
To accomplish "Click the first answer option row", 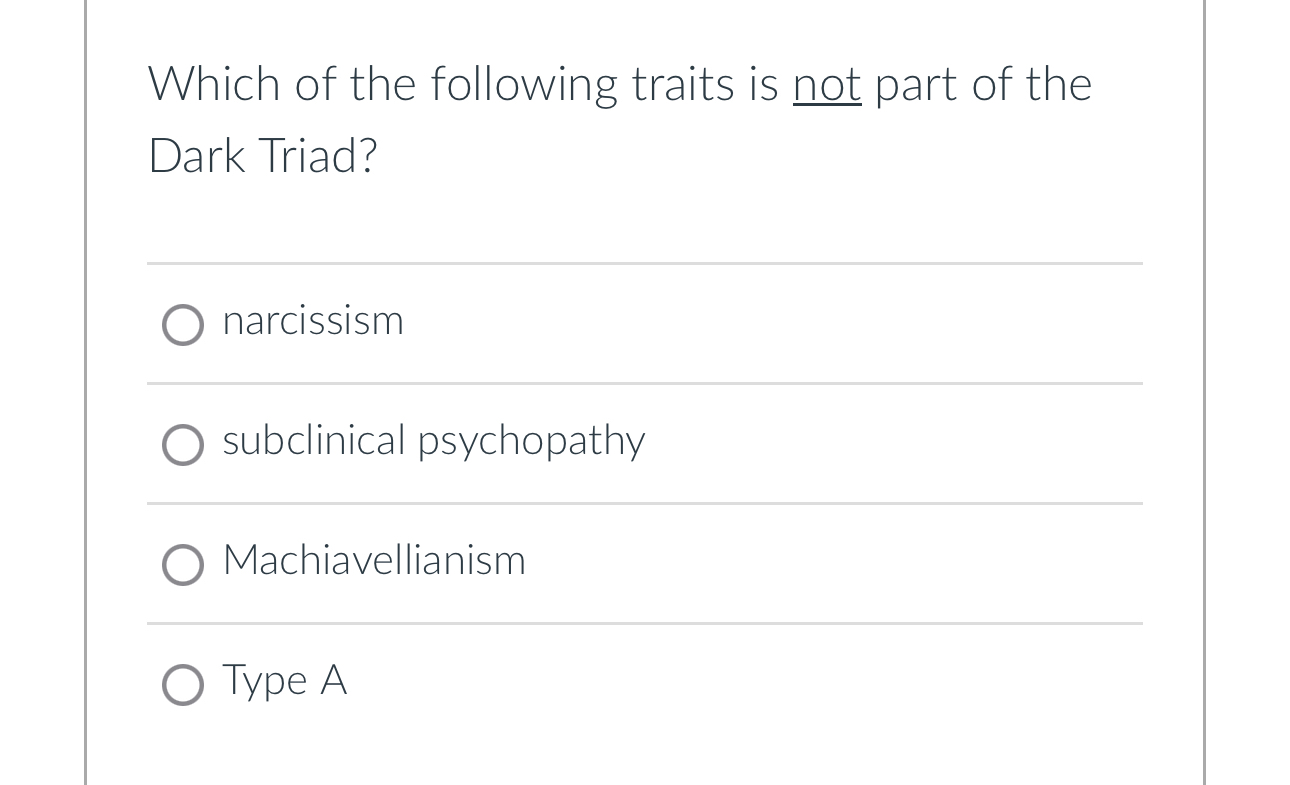I will (x=645, y=323).
